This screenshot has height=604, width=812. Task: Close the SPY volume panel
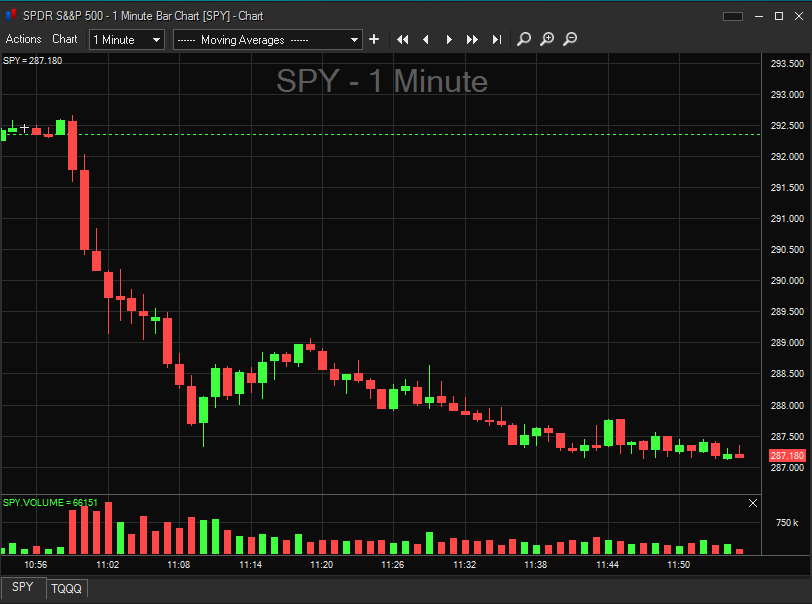[753, 503]
